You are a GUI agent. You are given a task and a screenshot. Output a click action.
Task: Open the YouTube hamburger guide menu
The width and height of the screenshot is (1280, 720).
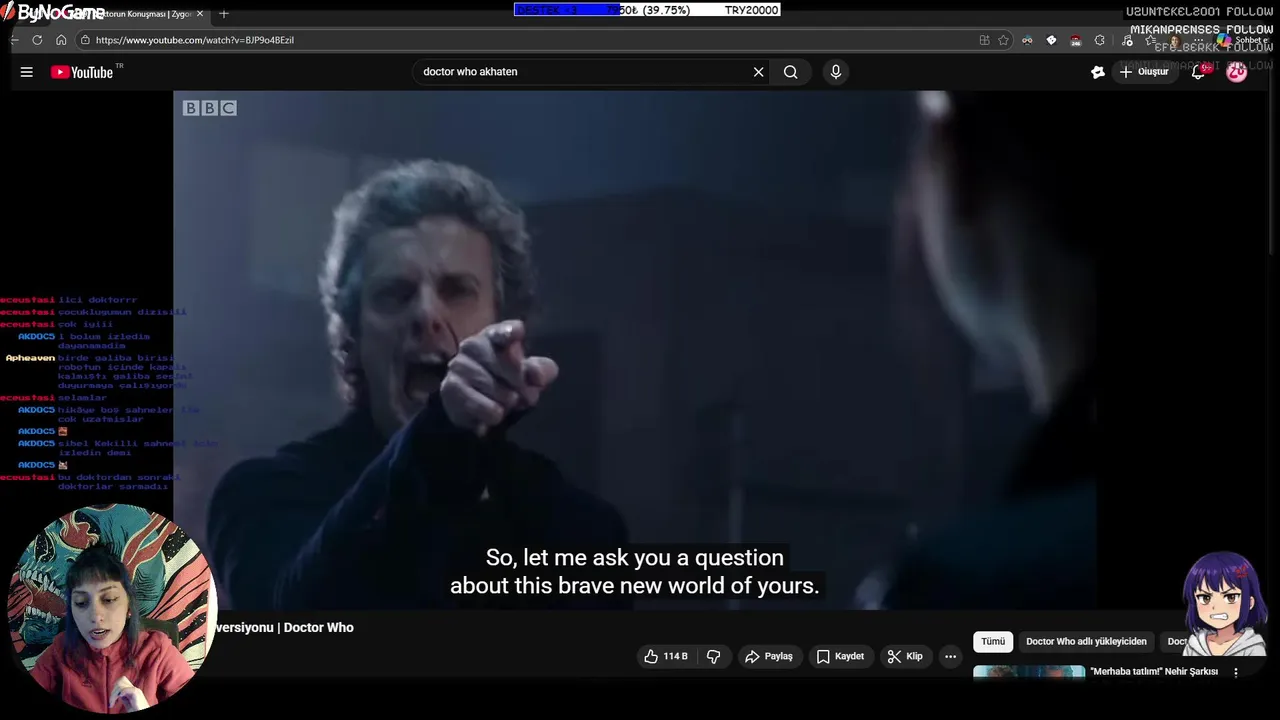pyautogui.click(x=27, y=72)
